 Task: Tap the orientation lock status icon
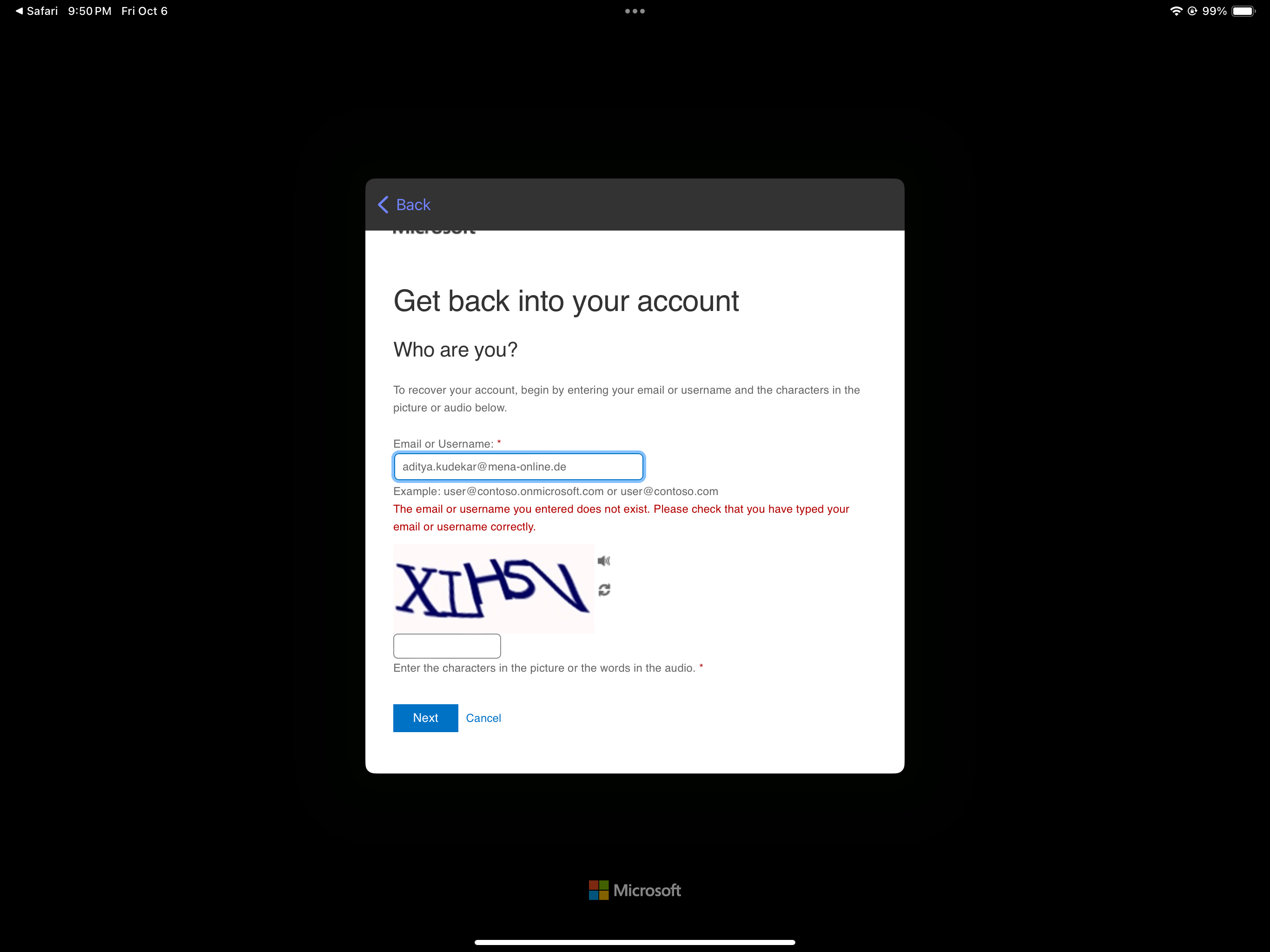coord(1192,11)
